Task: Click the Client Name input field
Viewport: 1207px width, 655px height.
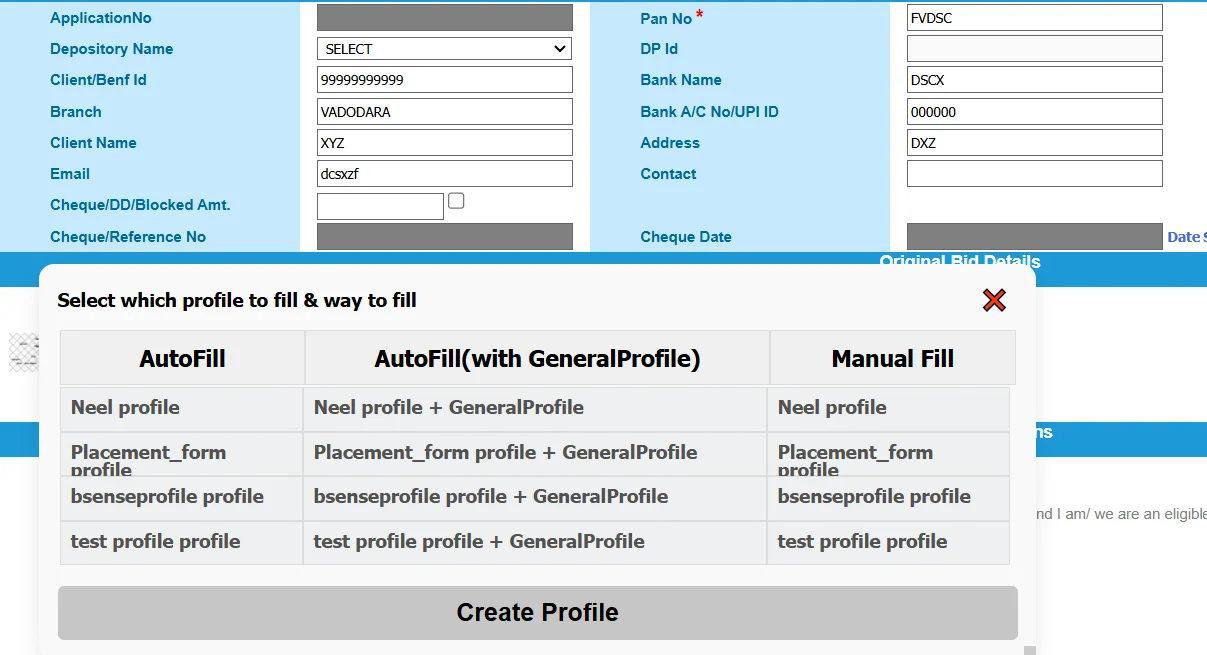Action: point(444,143)
